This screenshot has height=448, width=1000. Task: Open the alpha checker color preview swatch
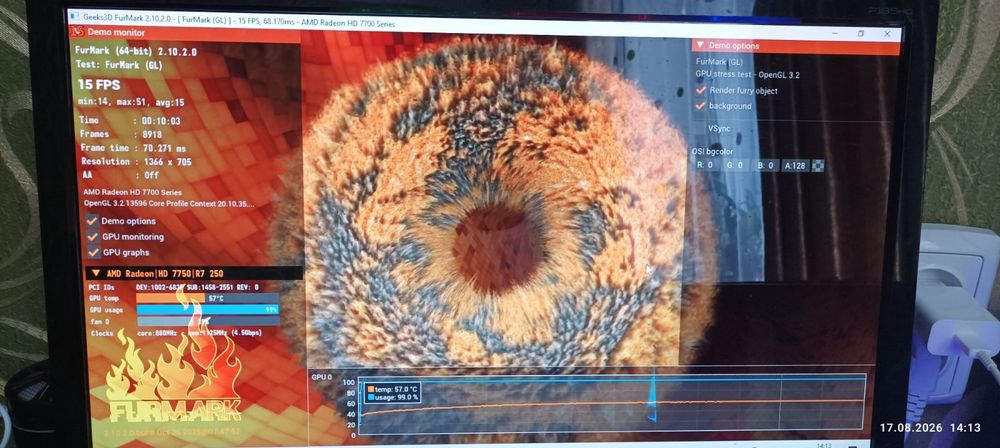(x=818, y=166)
